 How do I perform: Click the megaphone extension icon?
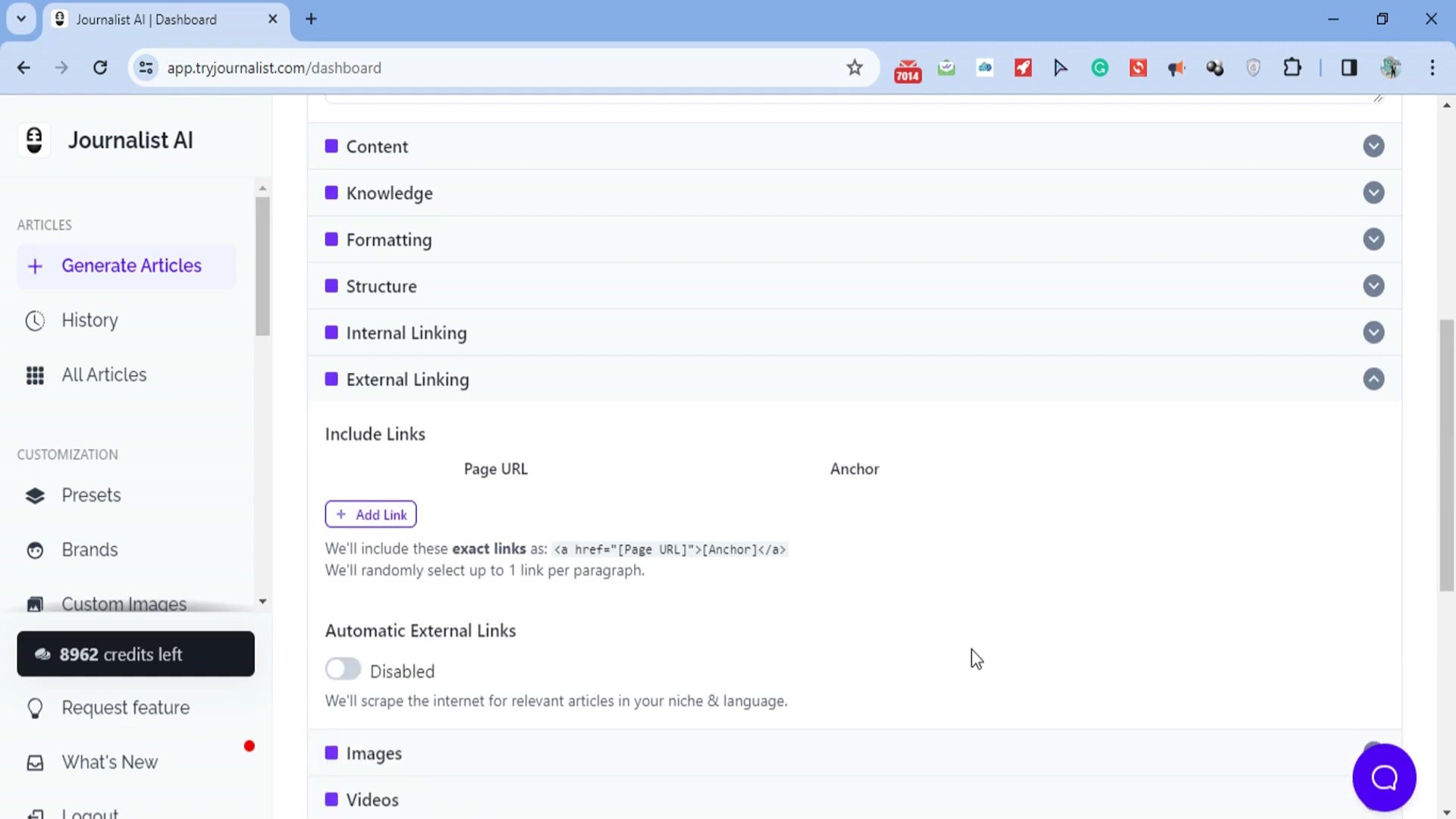(1176, 68)
